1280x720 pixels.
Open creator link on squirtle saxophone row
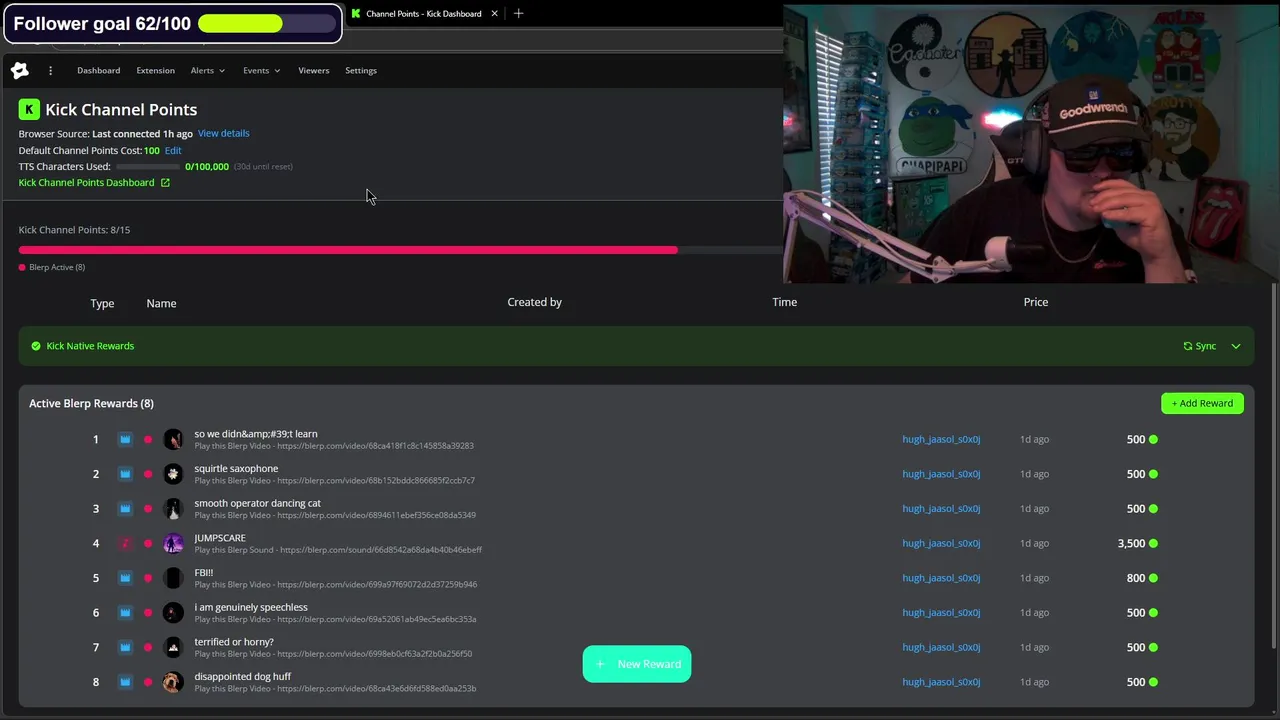tap(941, 474)
